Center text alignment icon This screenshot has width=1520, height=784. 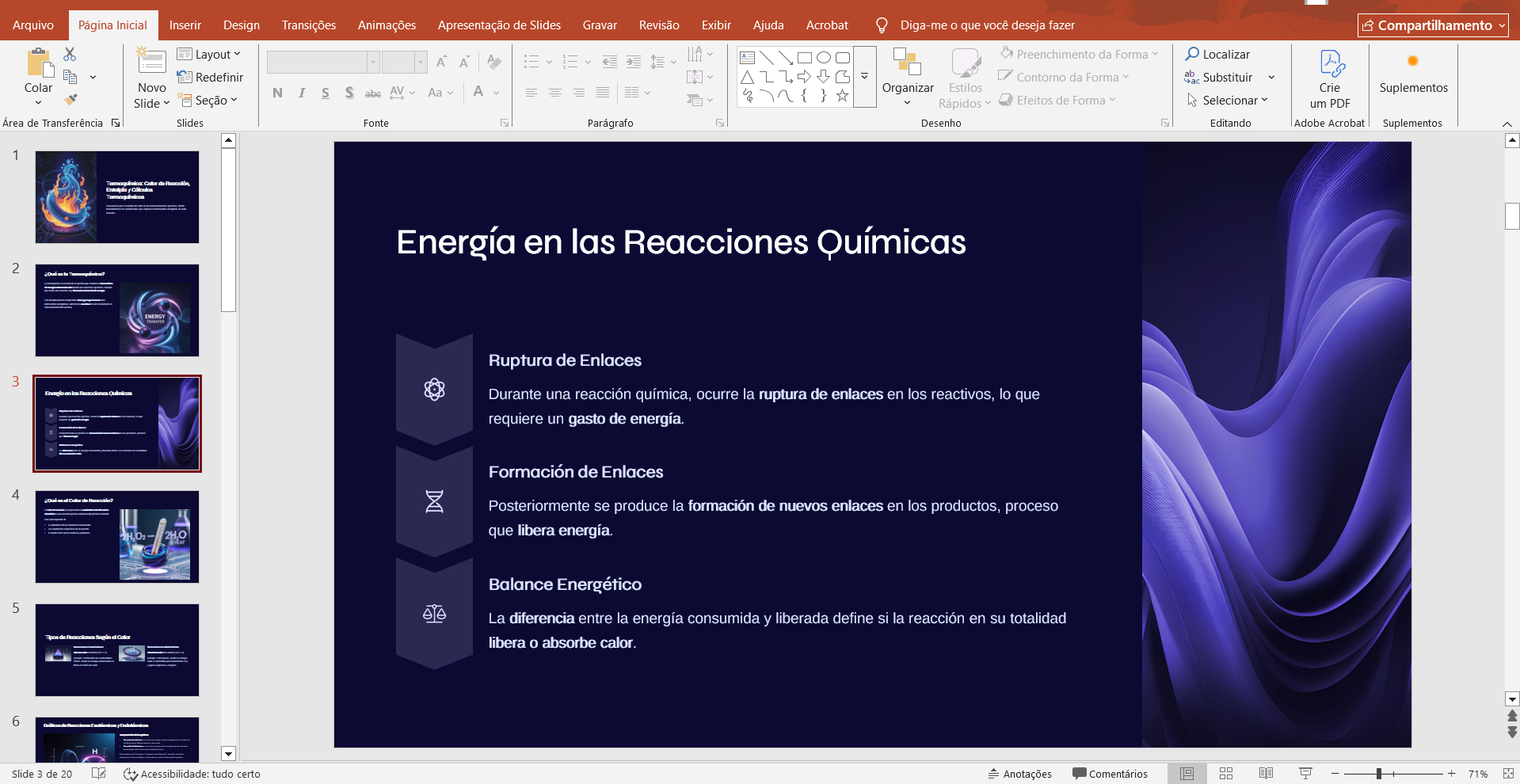[555, 93]
